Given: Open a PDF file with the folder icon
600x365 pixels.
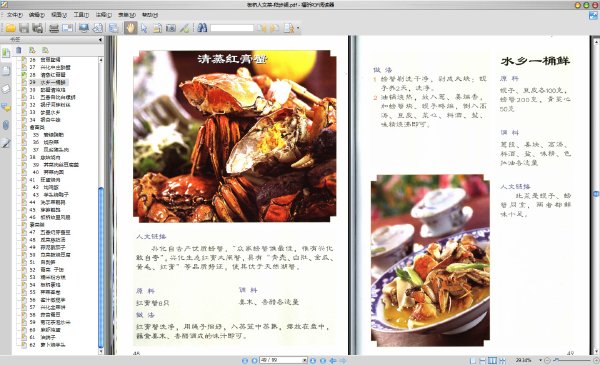Looking at the screenshot, I should (x=11, y=28).
